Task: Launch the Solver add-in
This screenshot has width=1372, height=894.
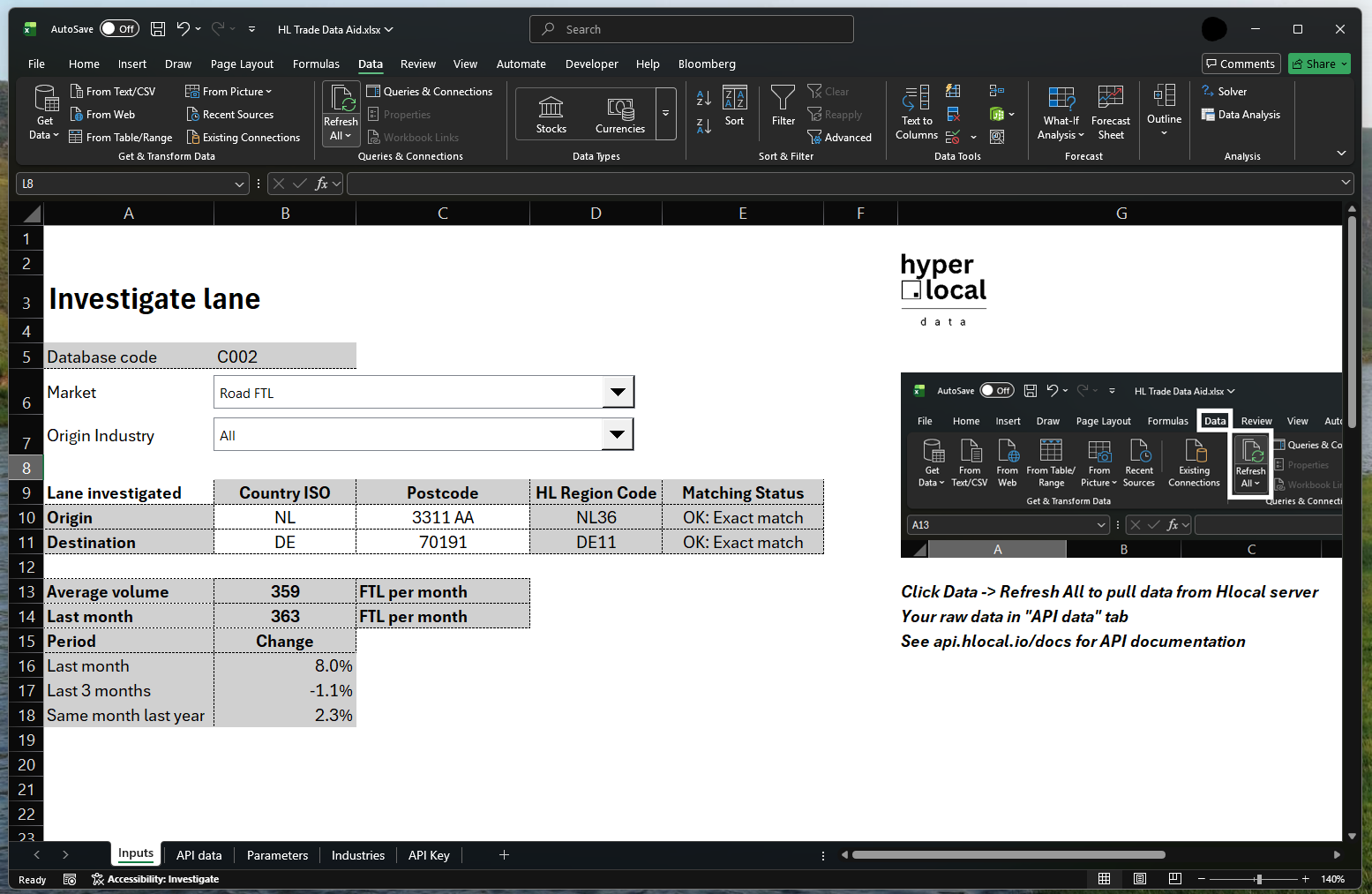Action: coord(1230,91)
